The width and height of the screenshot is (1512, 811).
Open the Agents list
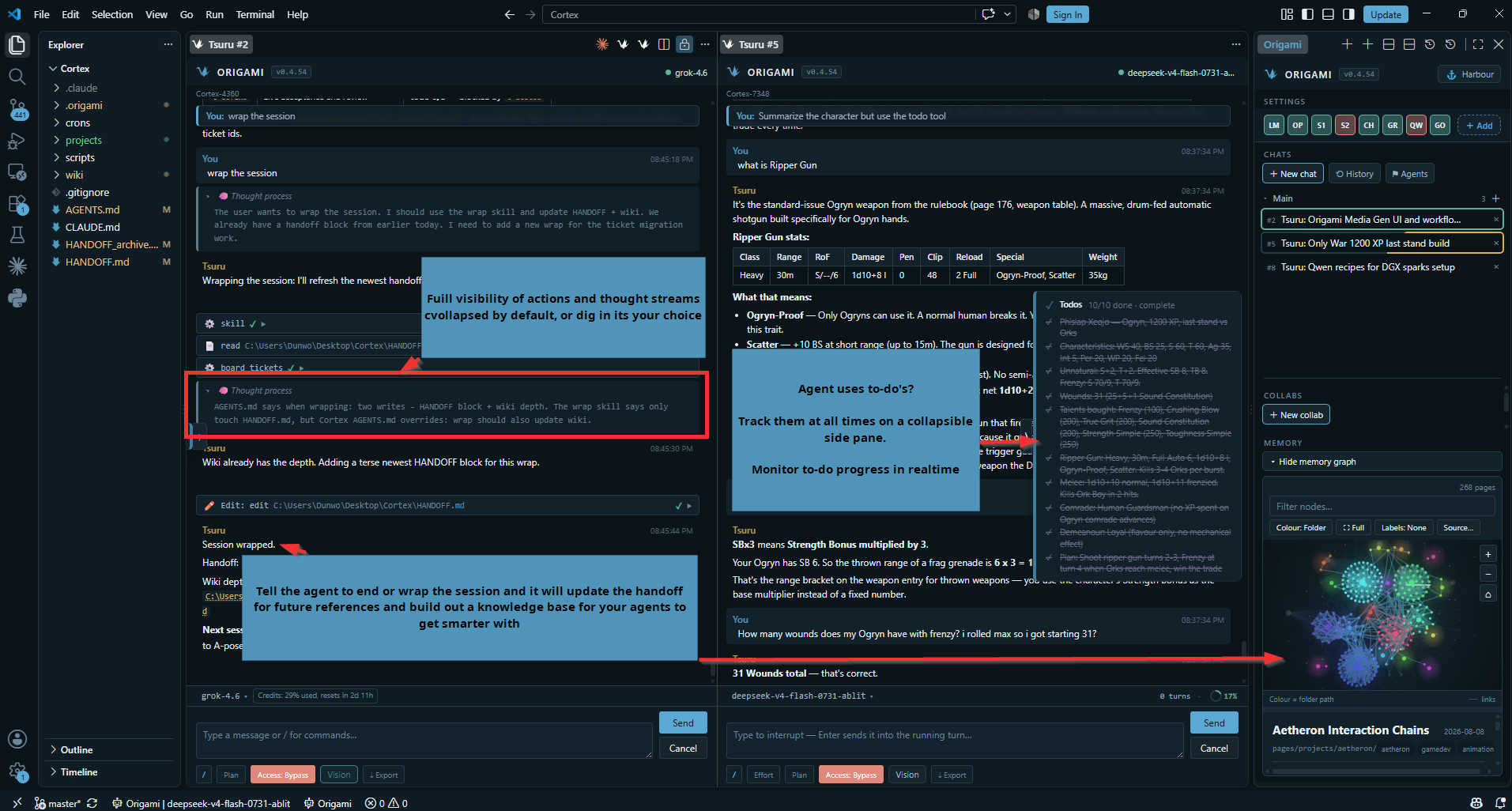[1410, 174]
